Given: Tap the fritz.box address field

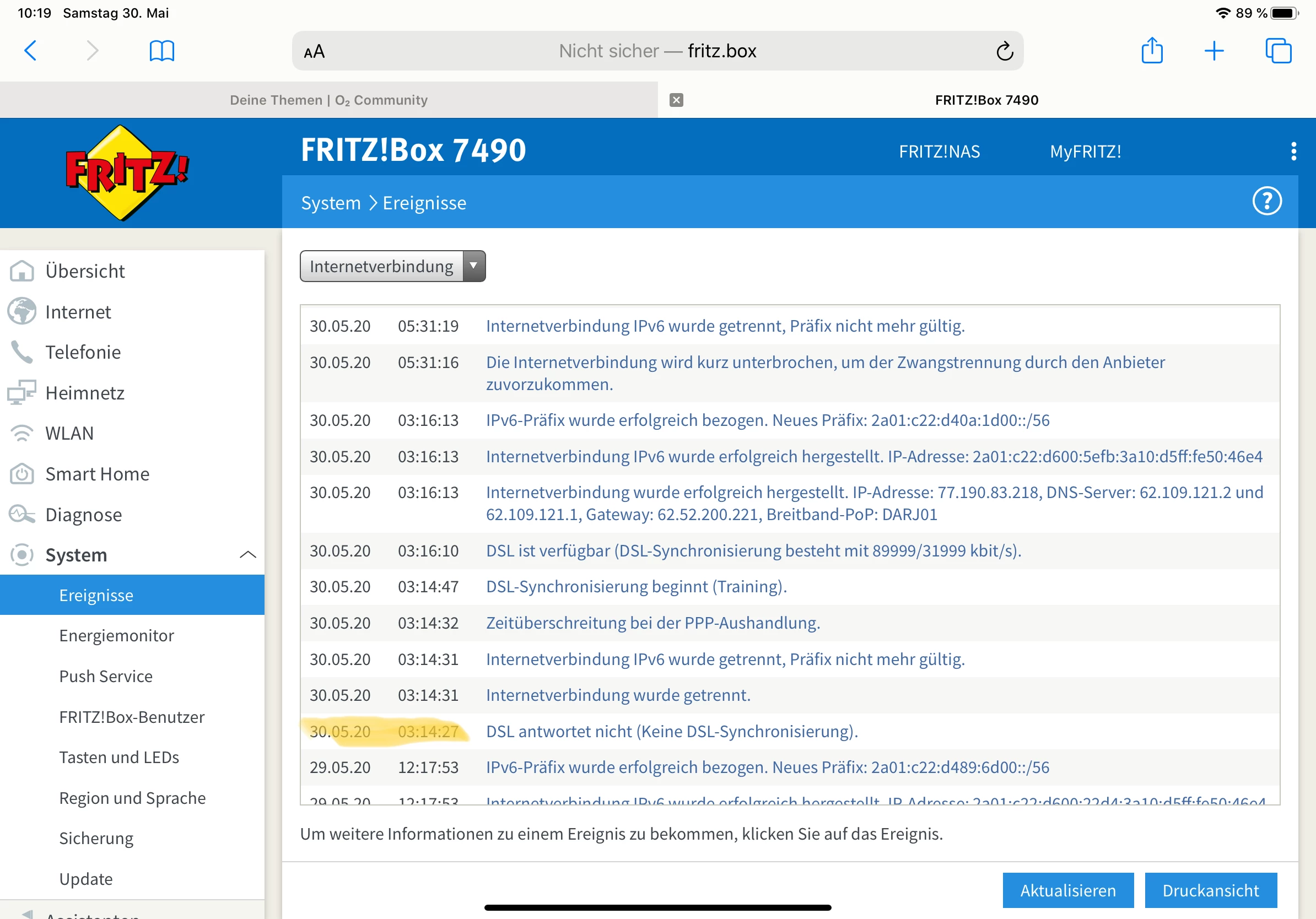Looking at the screenshot, I should click(x=657, y=51).
